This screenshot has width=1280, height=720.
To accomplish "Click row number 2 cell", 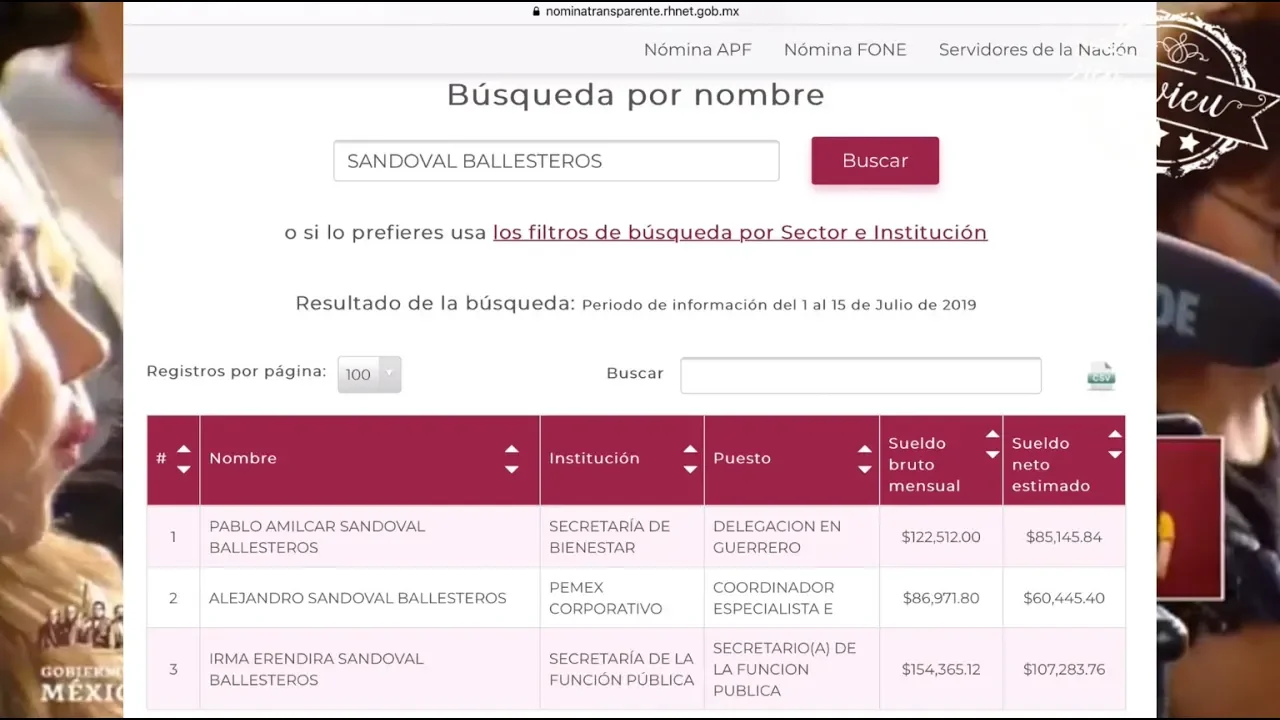I will click(x=173, y=598).
